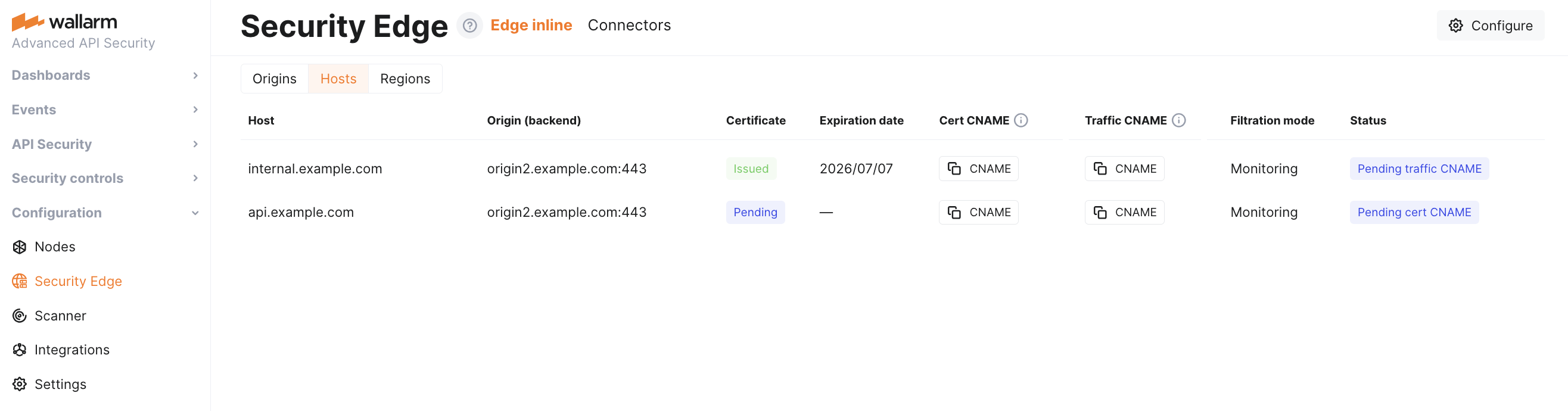The width and height of the screenshot is (1568, 411).
Task: Switch to the Regions tab
Action: coord(405,79)
